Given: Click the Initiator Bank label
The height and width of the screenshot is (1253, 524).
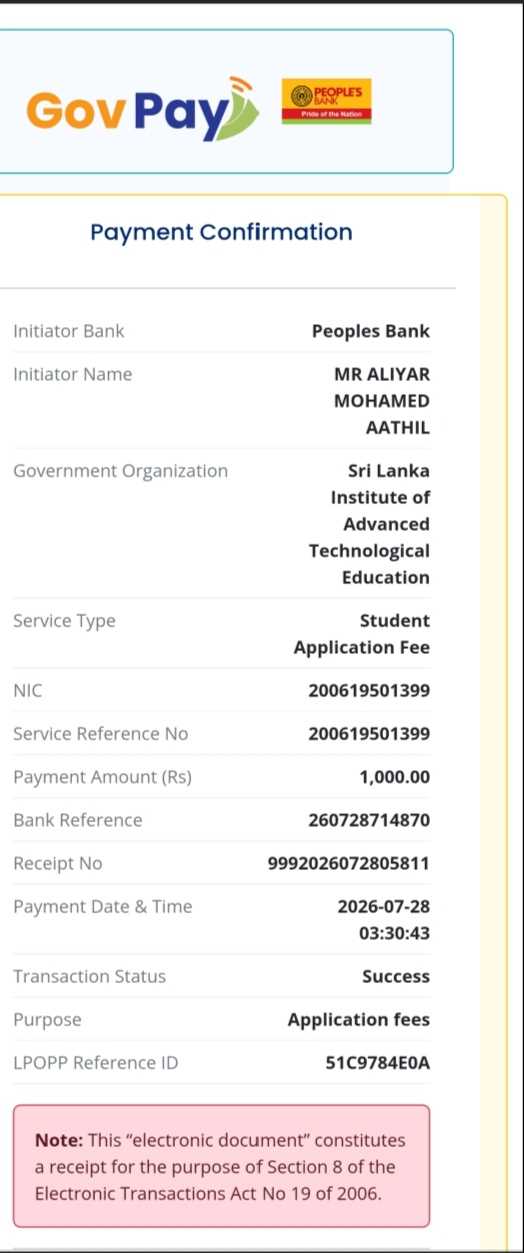Looking at the screenshot, I should [x=69, y=331].
